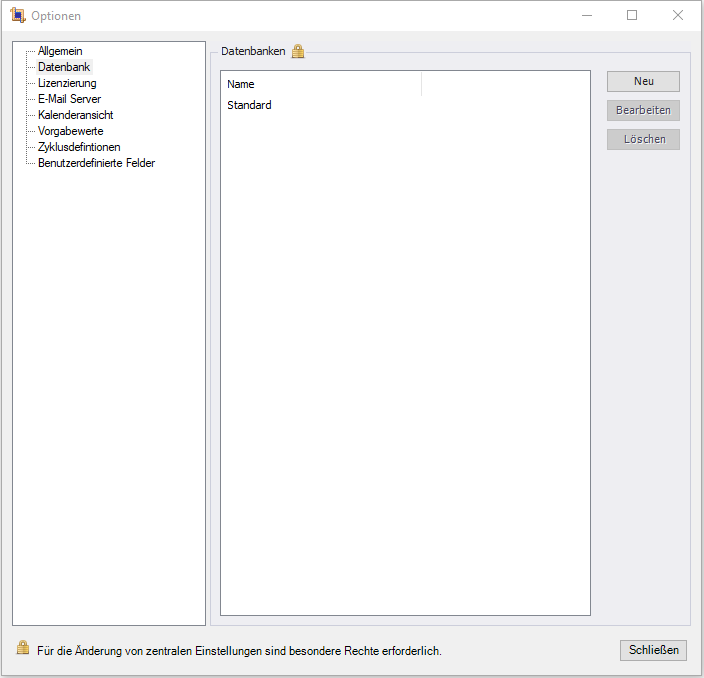Close the Optionen window with X

point(678,15)
